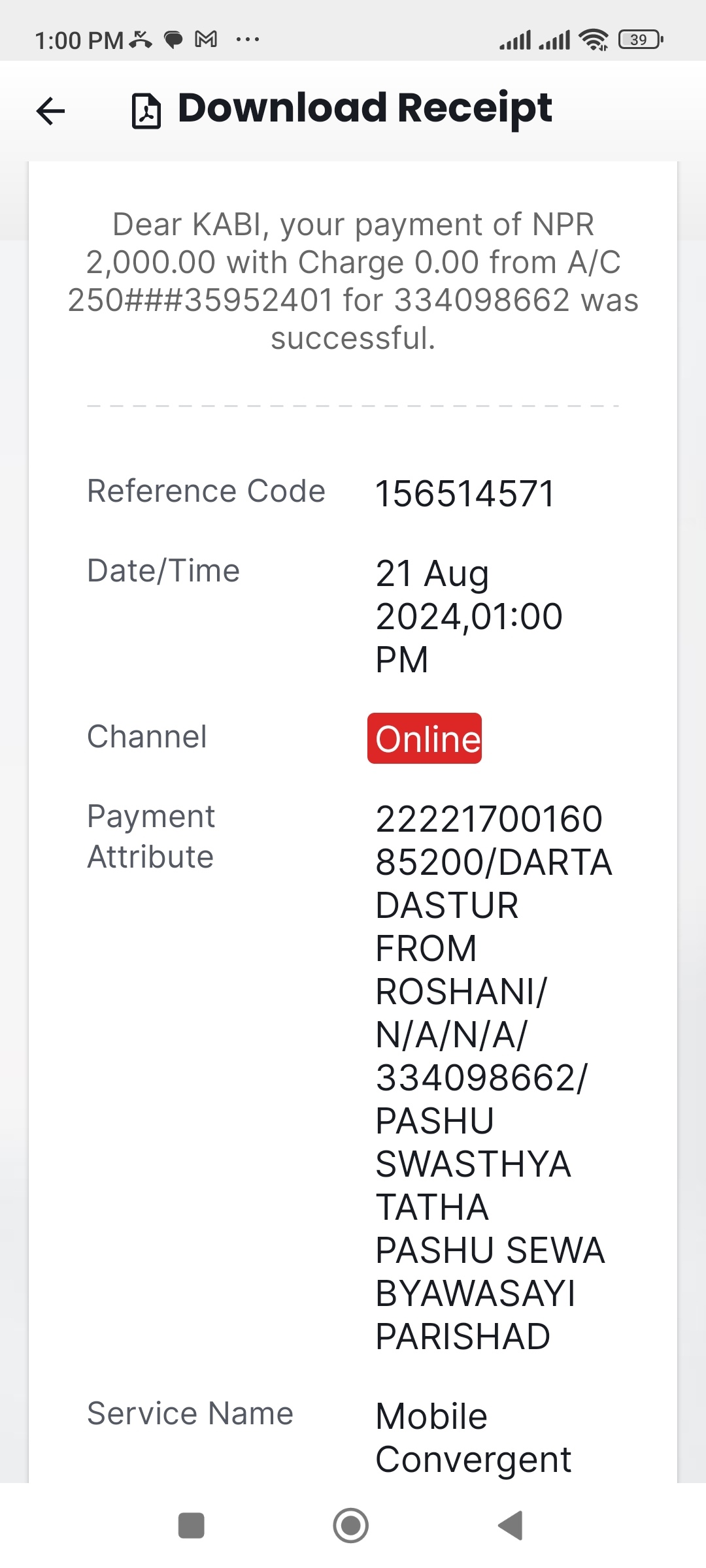Select the reference code 156514571
The height and width of the screenshot is (1568, 706).
tap(465, 493)
